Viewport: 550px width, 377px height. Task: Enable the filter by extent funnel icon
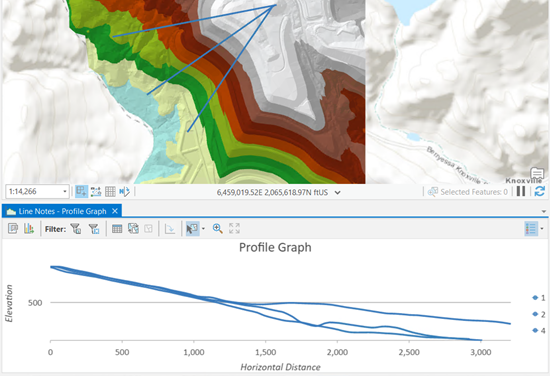94,229
